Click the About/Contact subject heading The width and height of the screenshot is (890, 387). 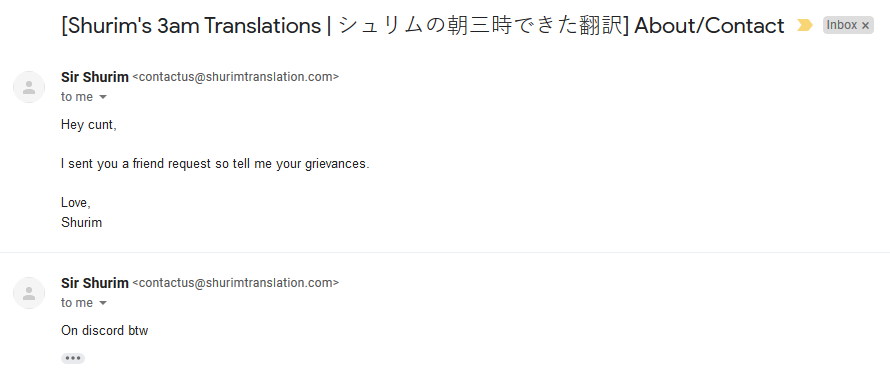(423, 26)
